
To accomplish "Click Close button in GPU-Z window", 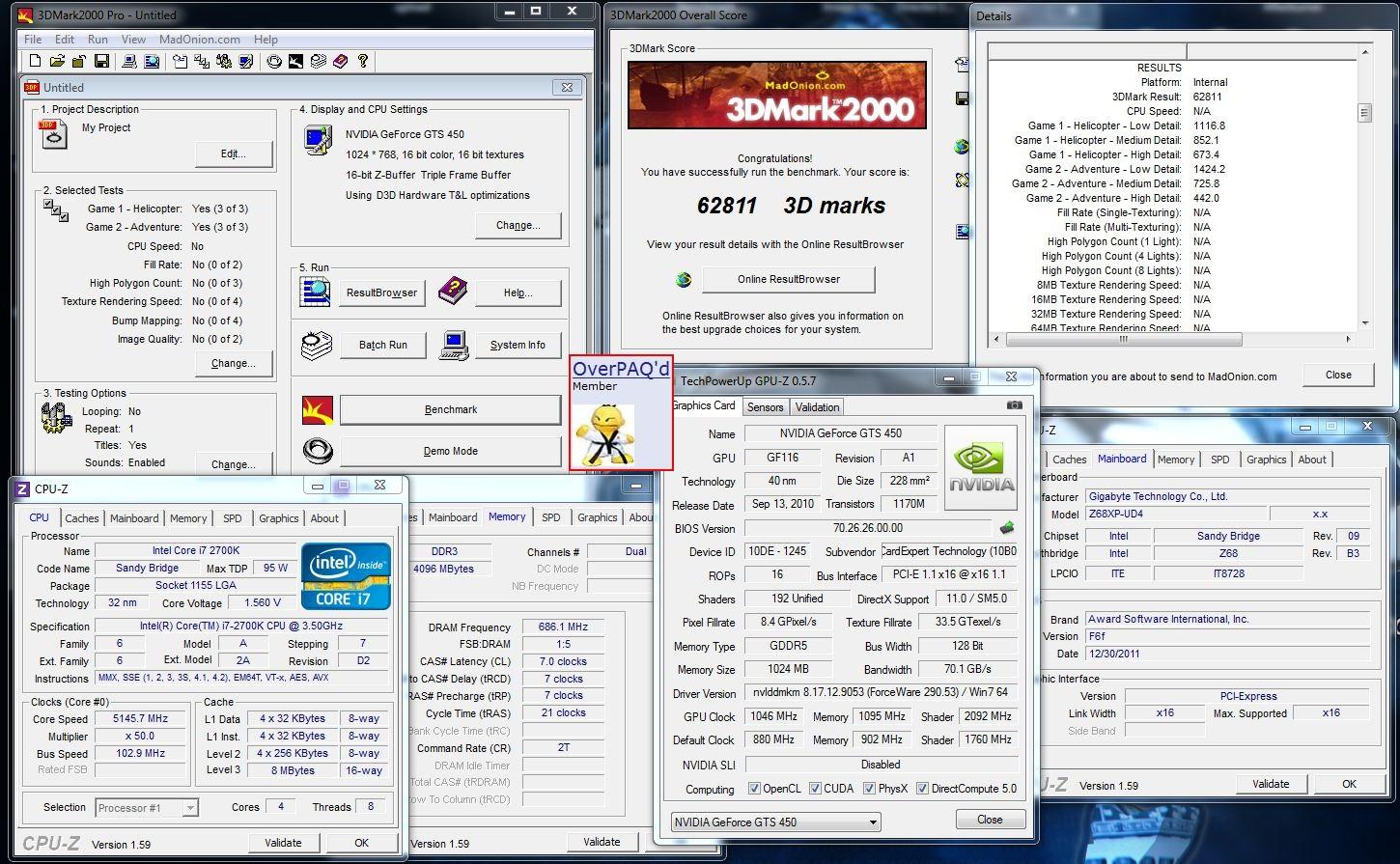I will [x=990, y=820].
